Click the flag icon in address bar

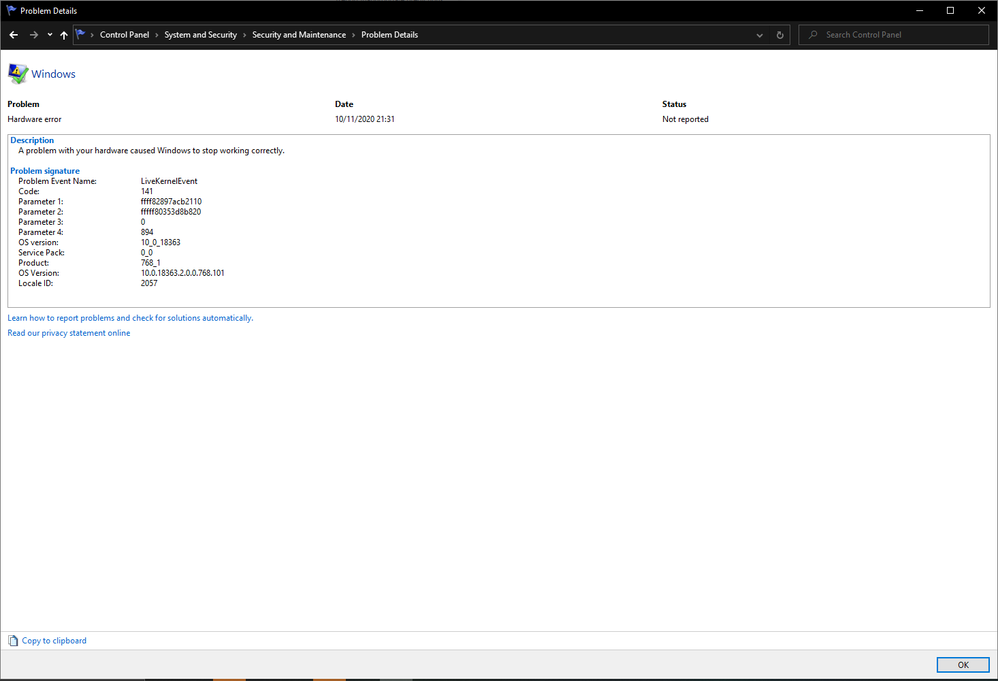click(x=80, y=34)
